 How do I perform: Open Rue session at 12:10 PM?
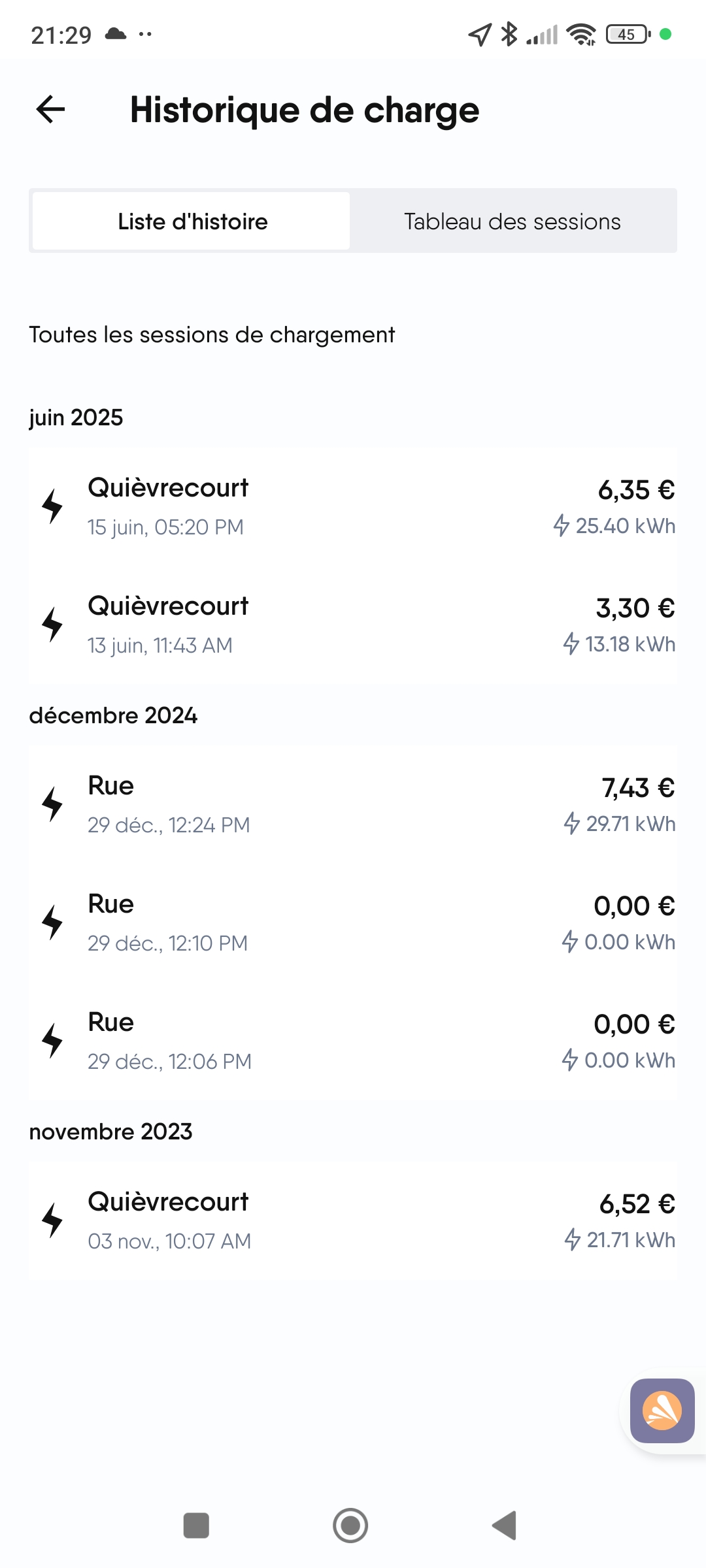pyautogui.click(x=353, y=923)
